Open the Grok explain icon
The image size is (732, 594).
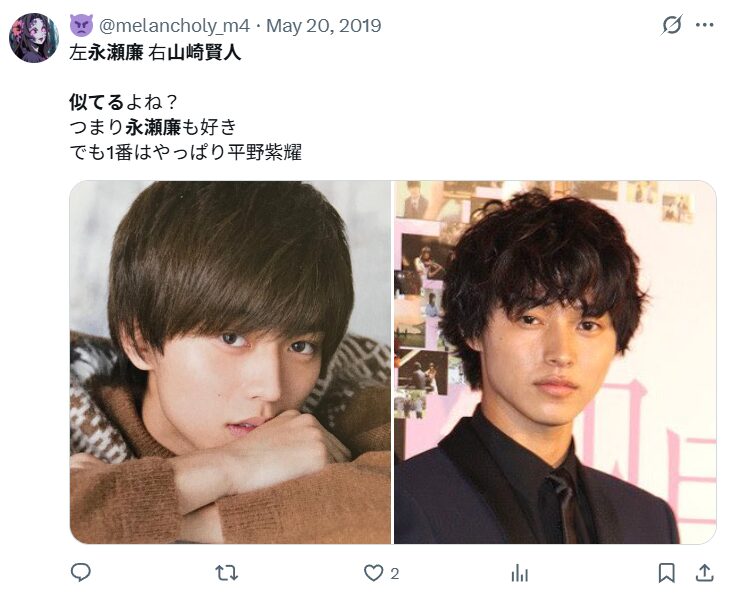click(x=672, y=25)
